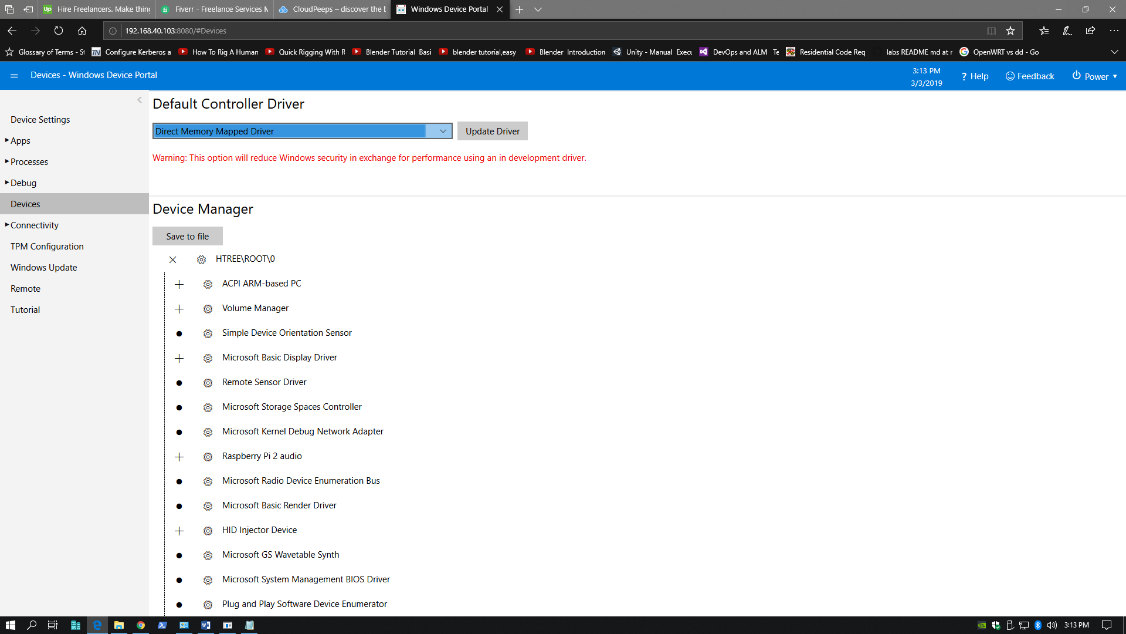Open Task View on the taskbar
The width and height of the screenshot is (1126, 634).
tap(52, 625)
